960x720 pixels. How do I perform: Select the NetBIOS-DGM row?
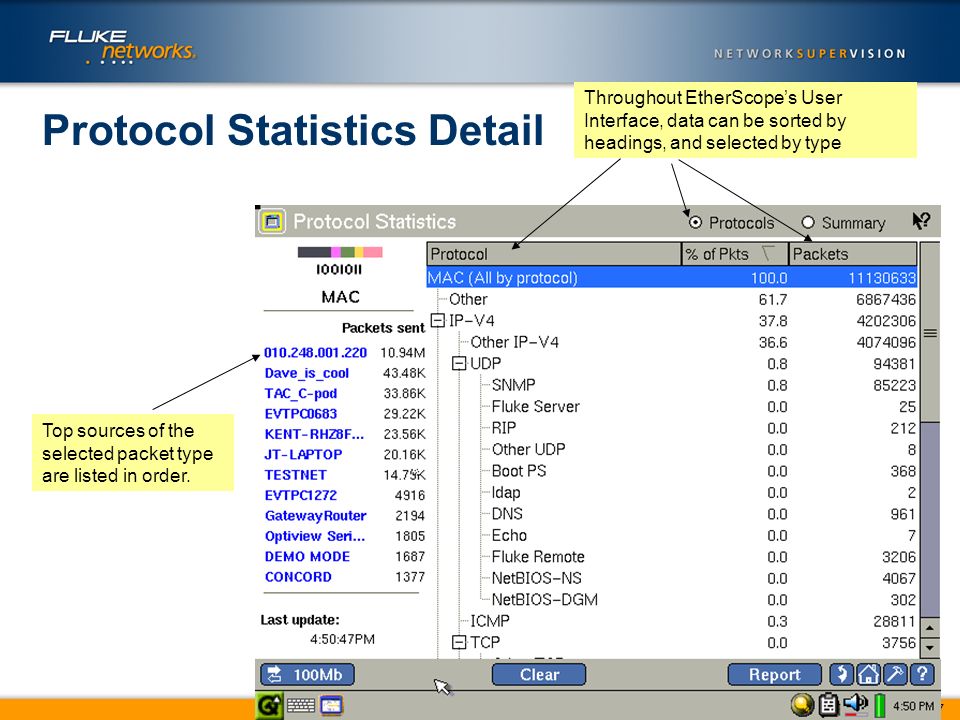[x=672, y=599]
